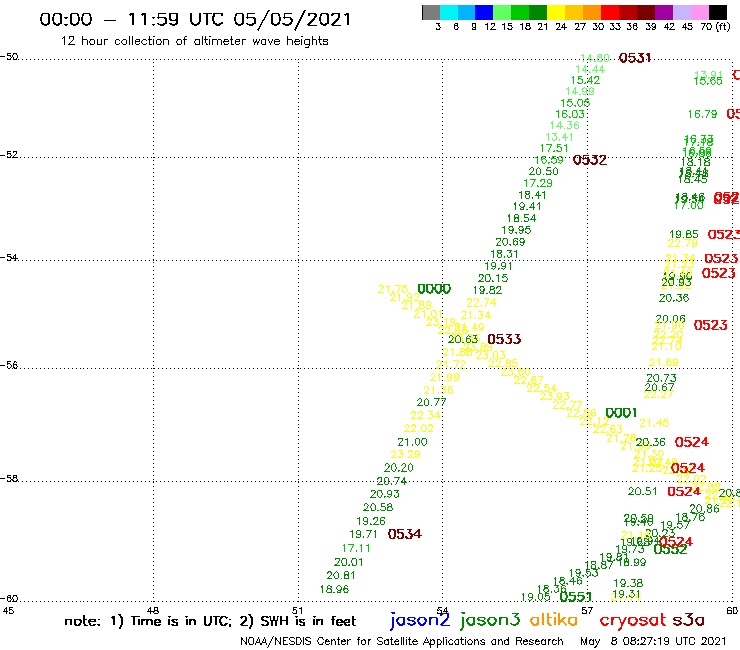The height and width of the screenshot is (650, 740).
Task: Click the cyan swatch in the color legend
Action: 448,12
